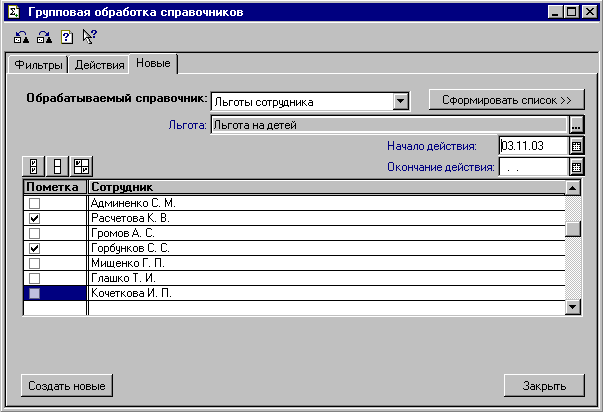Screen dimensions: 603x412
Task: Uncheck the box for Расчетова К. В.
Action: (x=34, y=218)
